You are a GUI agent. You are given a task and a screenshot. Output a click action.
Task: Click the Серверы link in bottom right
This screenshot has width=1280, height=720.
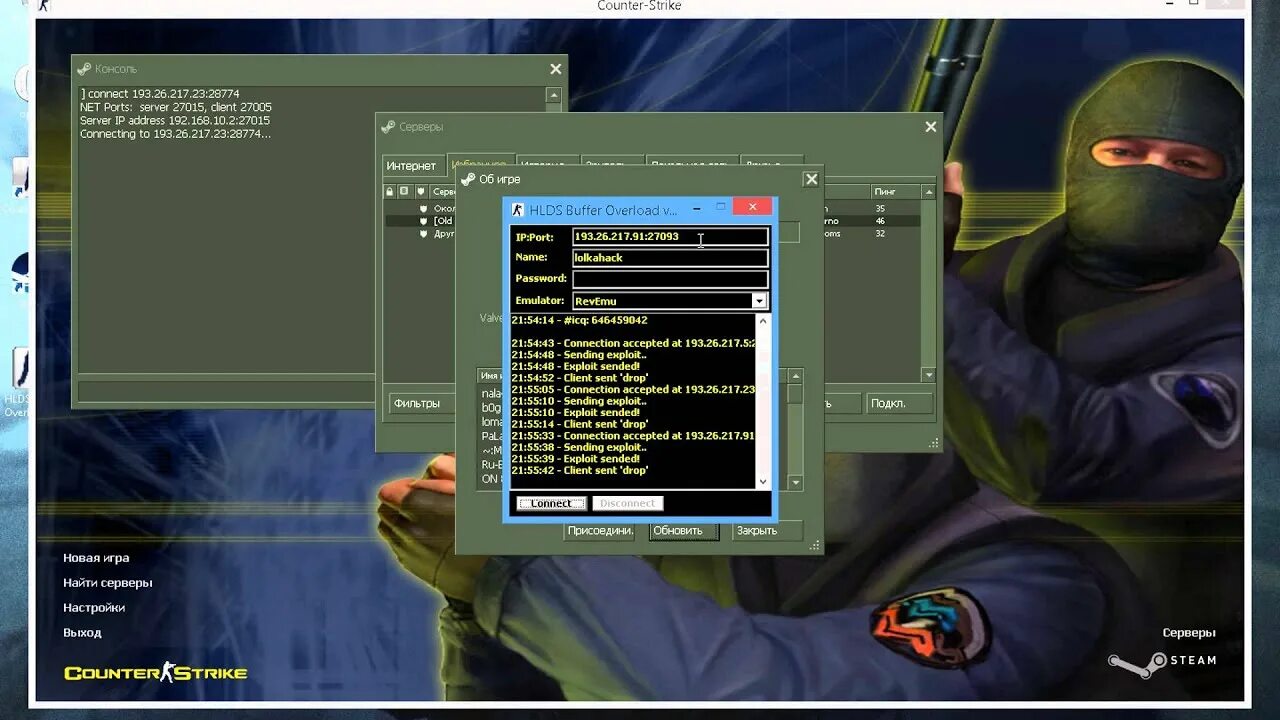(x=1189, y=633)
